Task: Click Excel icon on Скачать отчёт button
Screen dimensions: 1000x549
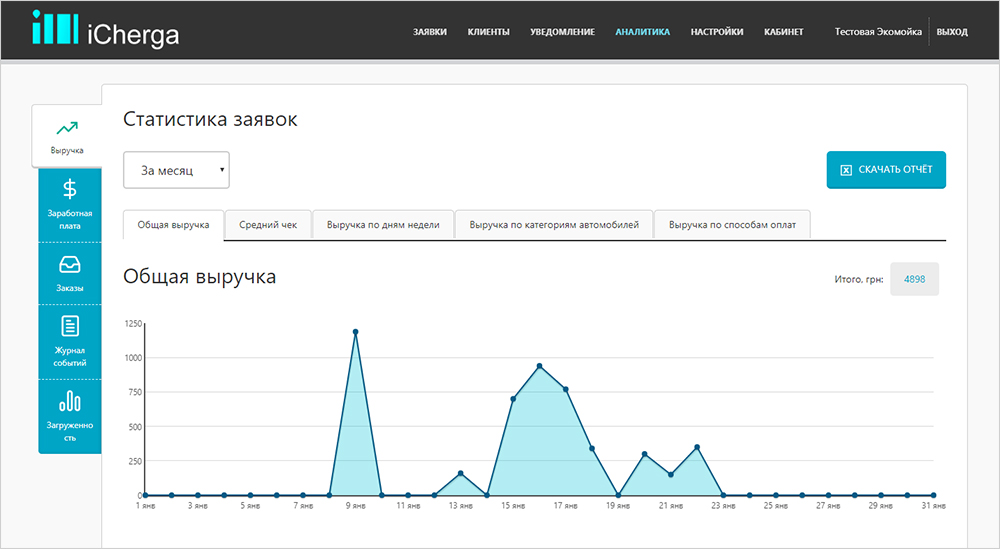Action: (x=845, y=170)
